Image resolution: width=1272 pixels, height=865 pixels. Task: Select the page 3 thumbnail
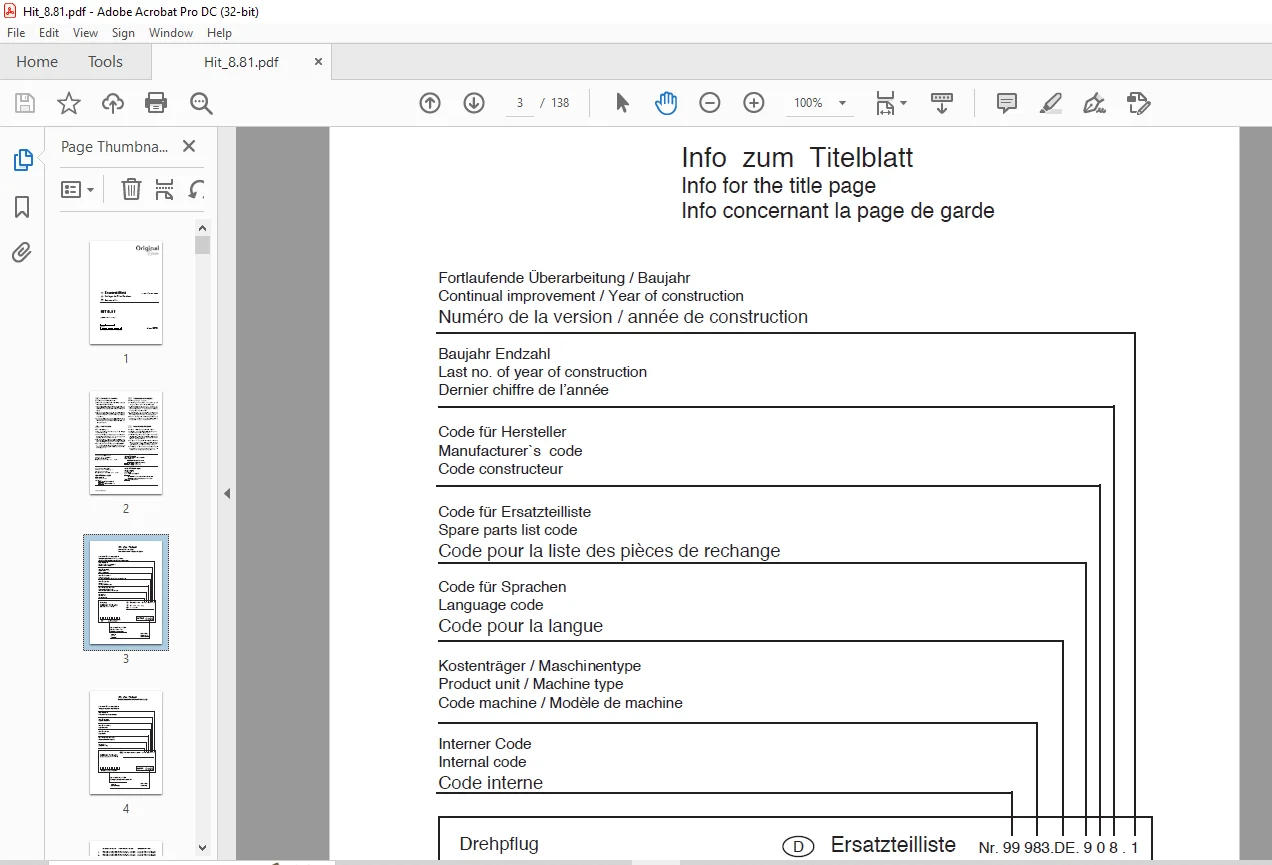pos(126,592)
